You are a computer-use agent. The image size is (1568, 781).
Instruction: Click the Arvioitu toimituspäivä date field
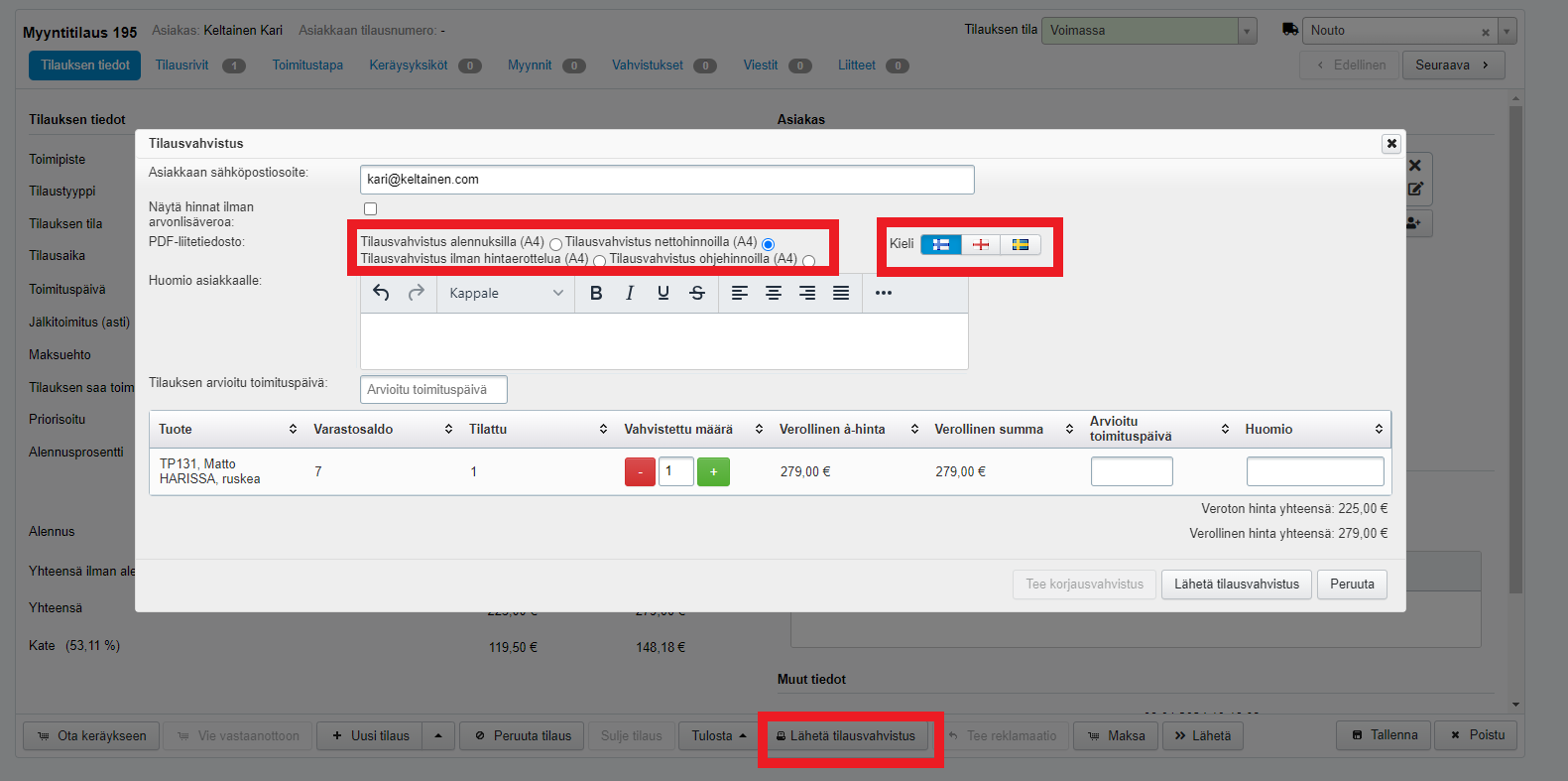pos(433,390)
